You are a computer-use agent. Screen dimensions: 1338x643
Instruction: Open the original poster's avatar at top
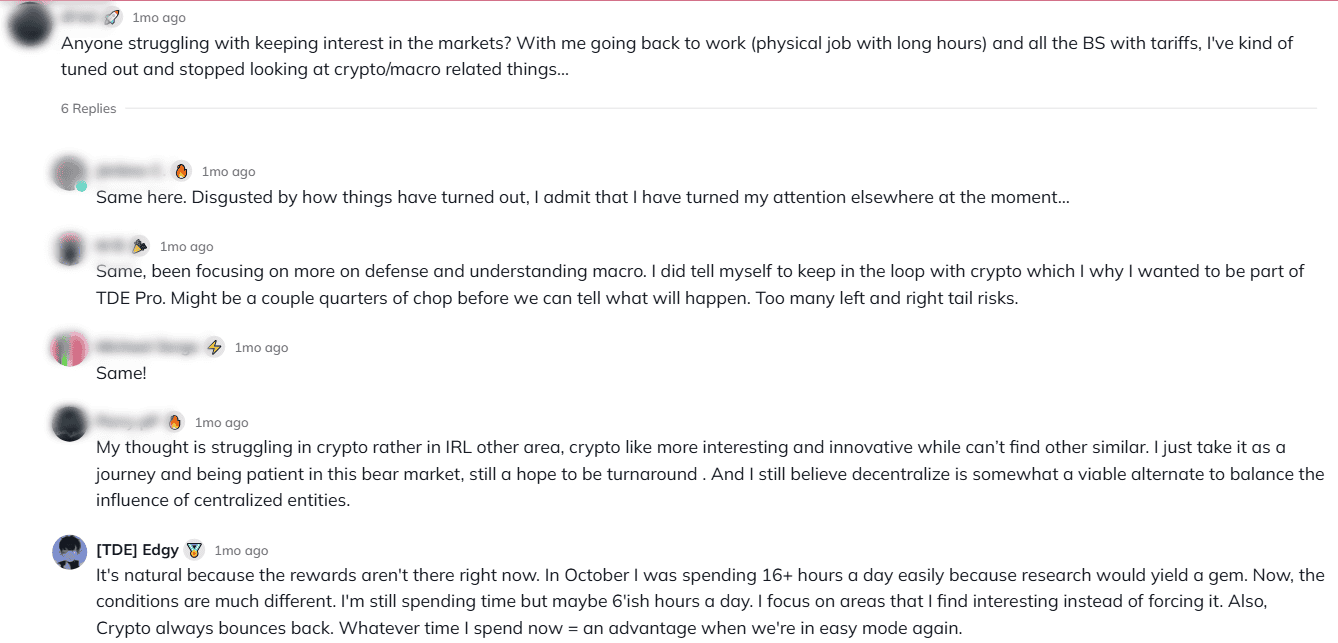pos(29,23)
